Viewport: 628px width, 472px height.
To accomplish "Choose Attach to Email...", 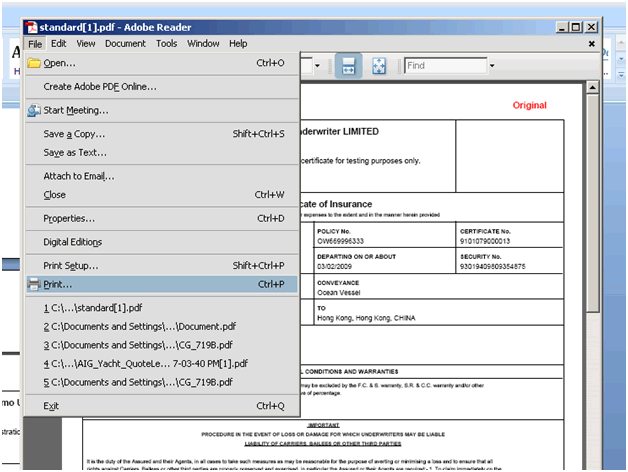I will (162, 176).
